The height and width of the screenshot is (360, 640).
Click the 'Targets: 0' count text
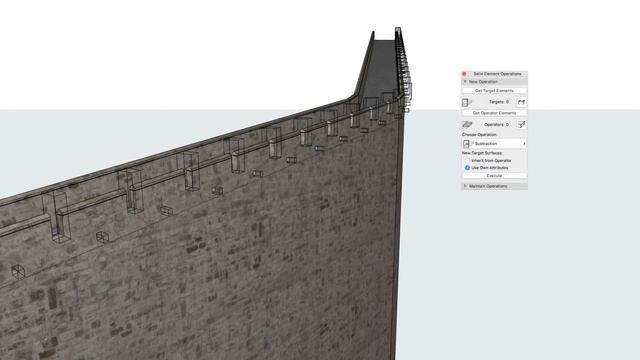coord(499,102)
